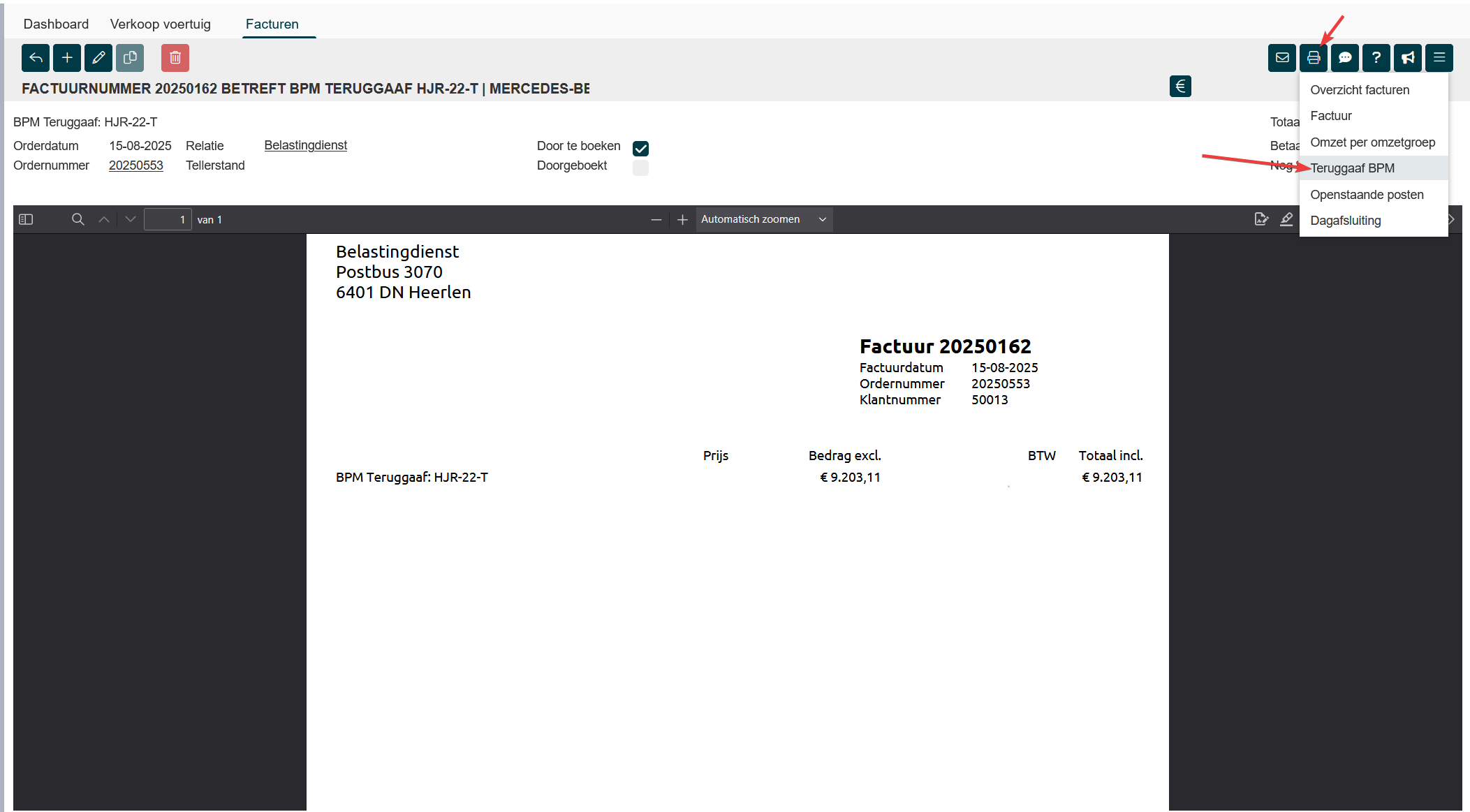Viewport: 1470px width, 812px height.
Task: Go to next page with down chevron
Action: (x=131, y=220)
